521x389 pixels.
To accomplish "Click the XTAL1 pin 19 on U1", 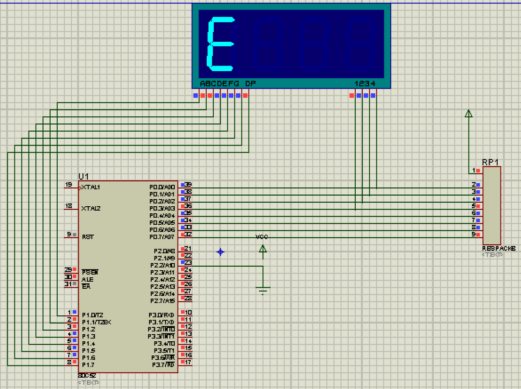I will click(71, 187).
